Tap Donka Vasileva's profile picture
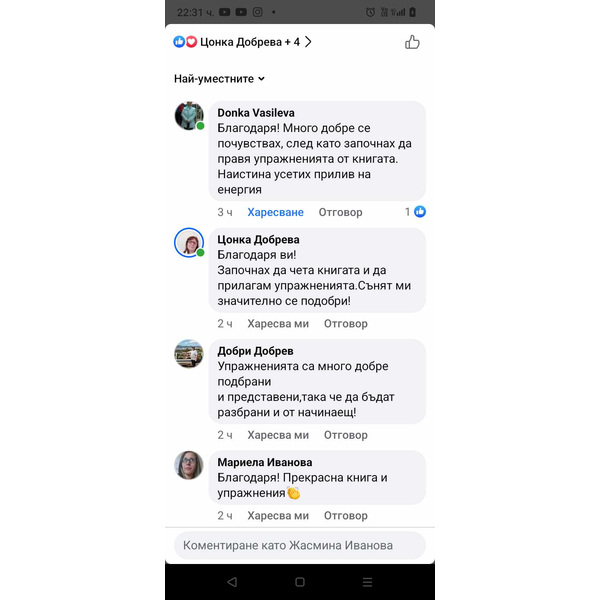 (x=189, y=116)
